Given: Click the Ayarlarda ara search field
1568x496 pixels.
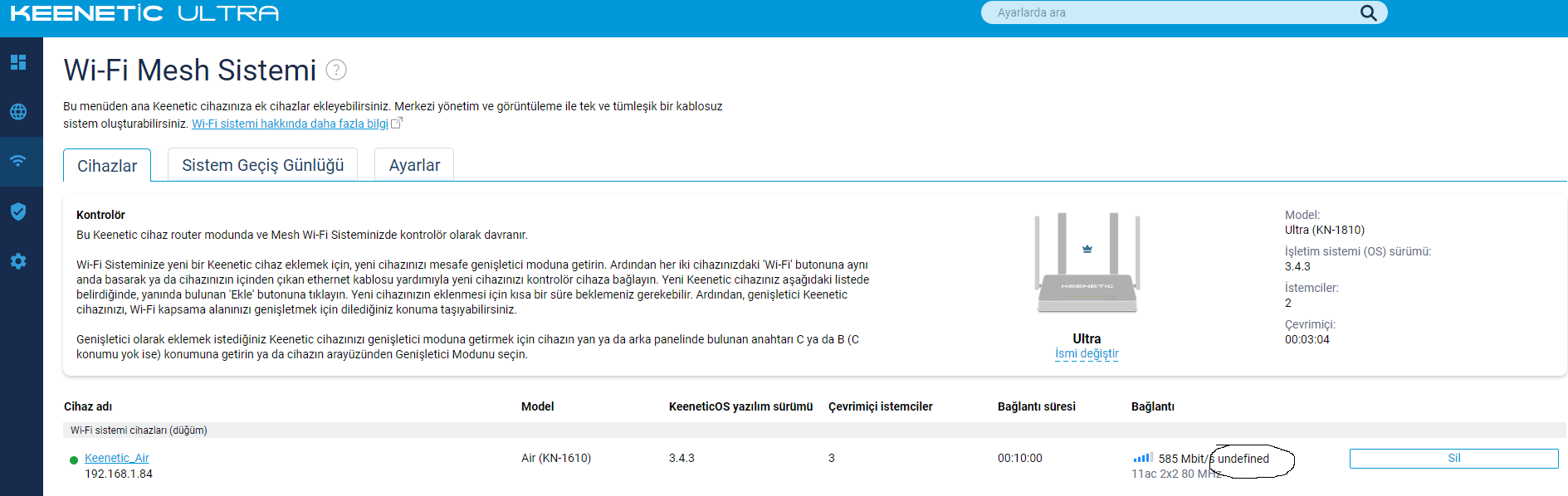Looking at the screenshot, I should 1184,12.
